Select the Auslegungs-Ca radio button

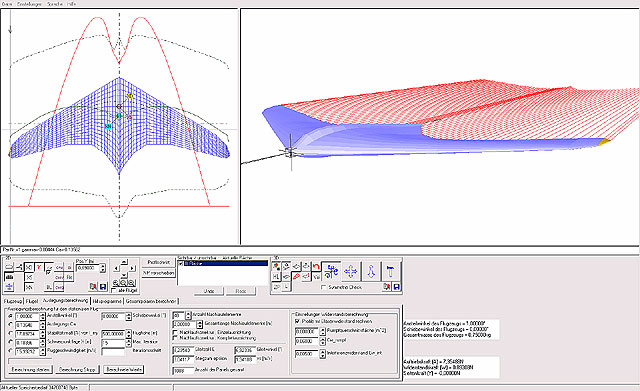(x=10, y=324)
